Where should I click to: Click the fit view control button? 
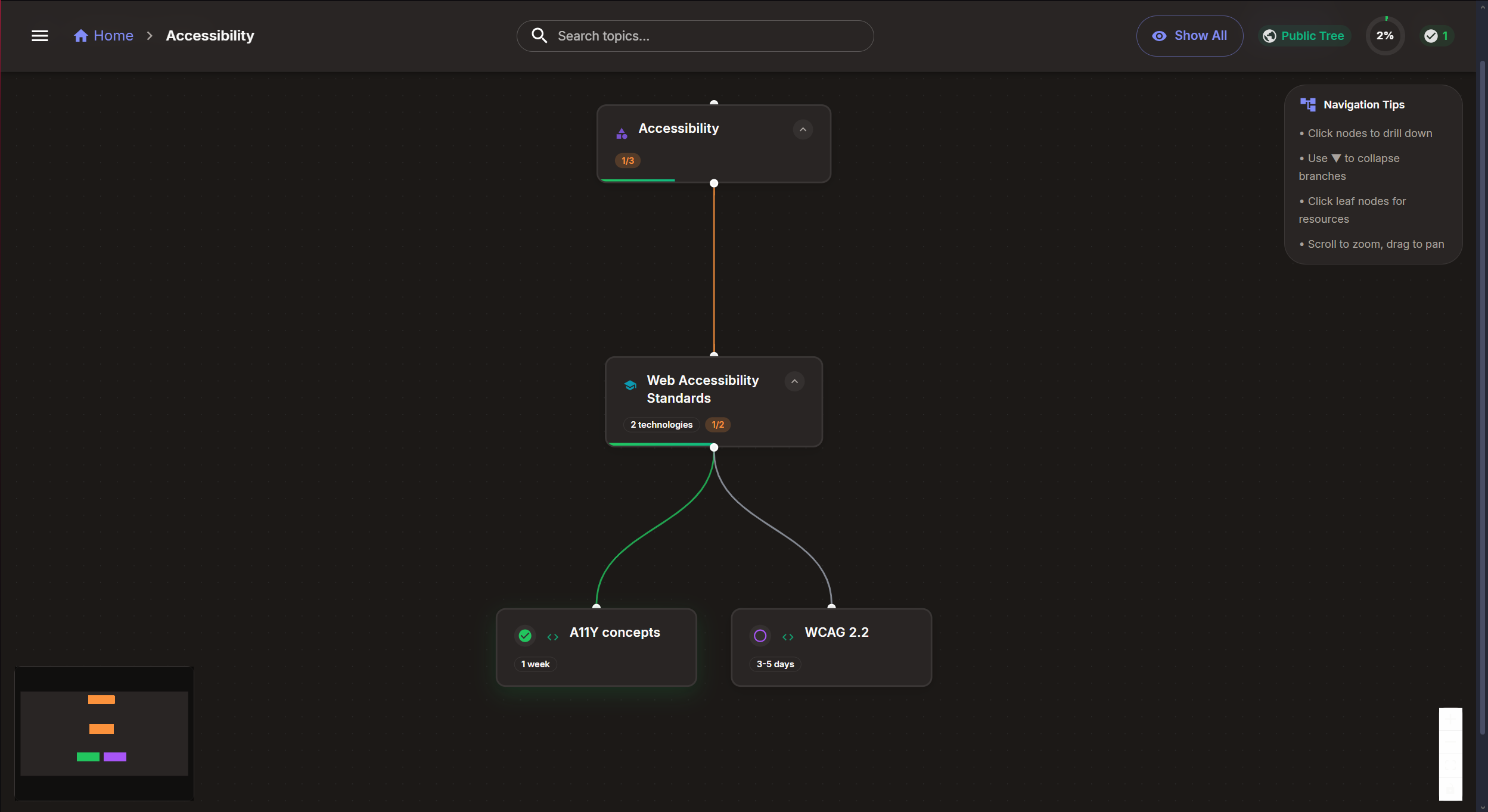1450,766
